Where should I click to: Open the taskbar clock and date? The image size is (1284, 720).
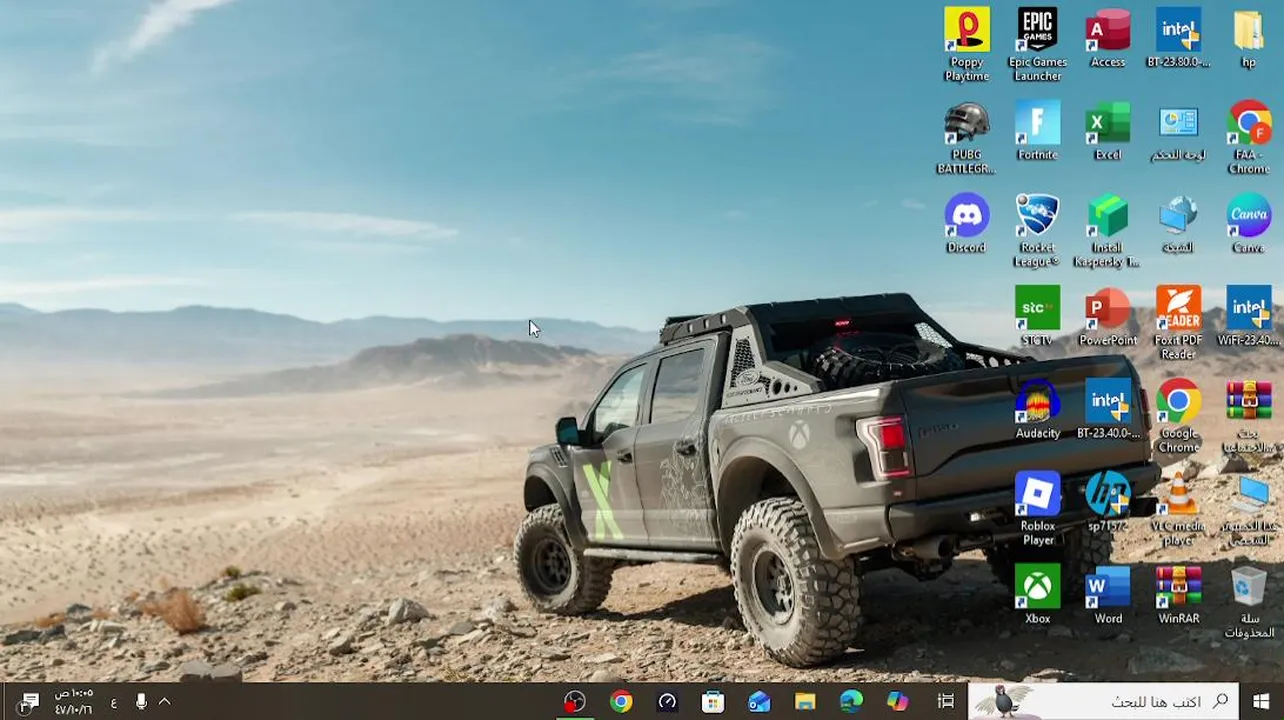[x=73, y=701]
